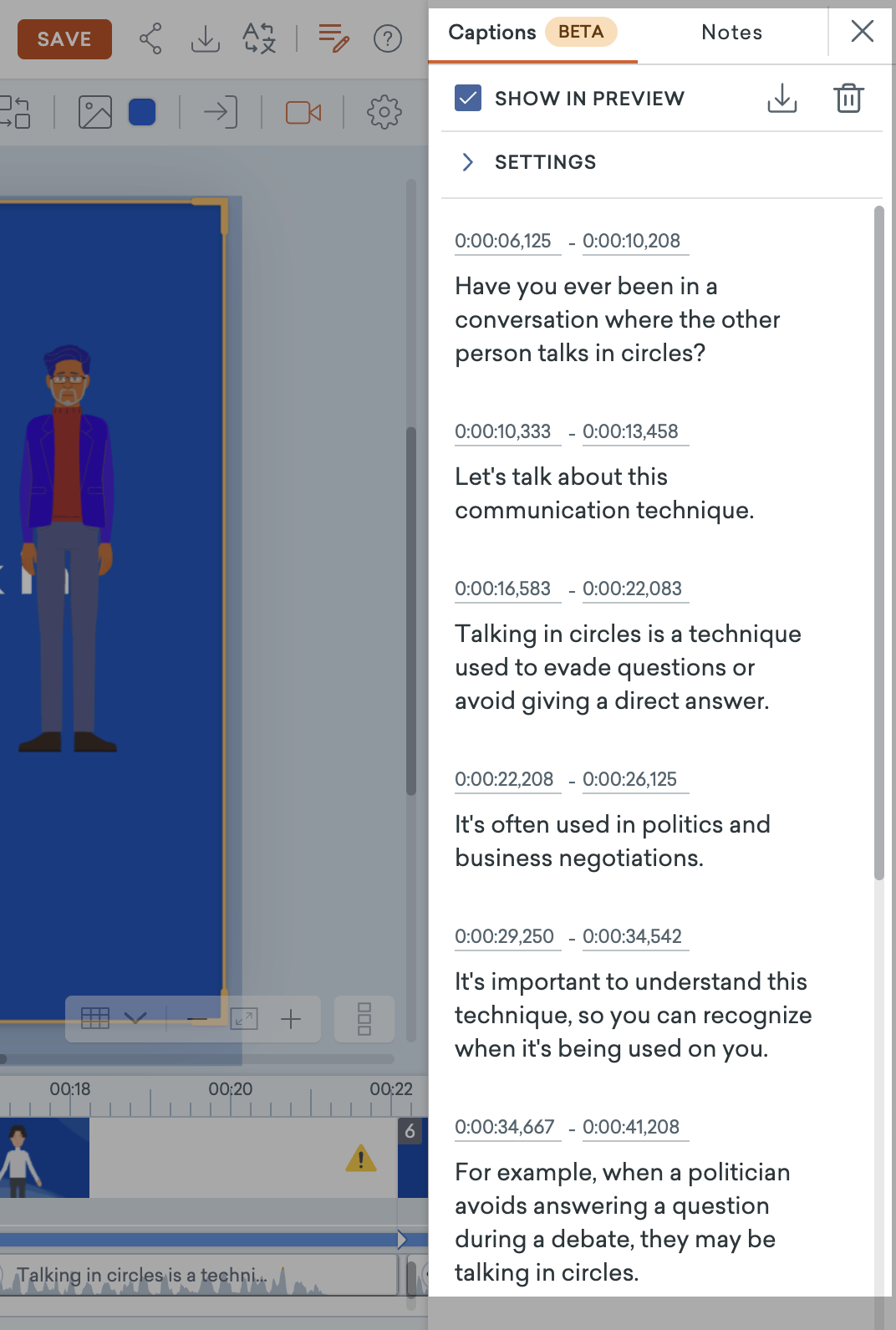The height and width of the screenshot is (1330, 896).
Task: Open scene settings gear icon
Action: [384, 112]
